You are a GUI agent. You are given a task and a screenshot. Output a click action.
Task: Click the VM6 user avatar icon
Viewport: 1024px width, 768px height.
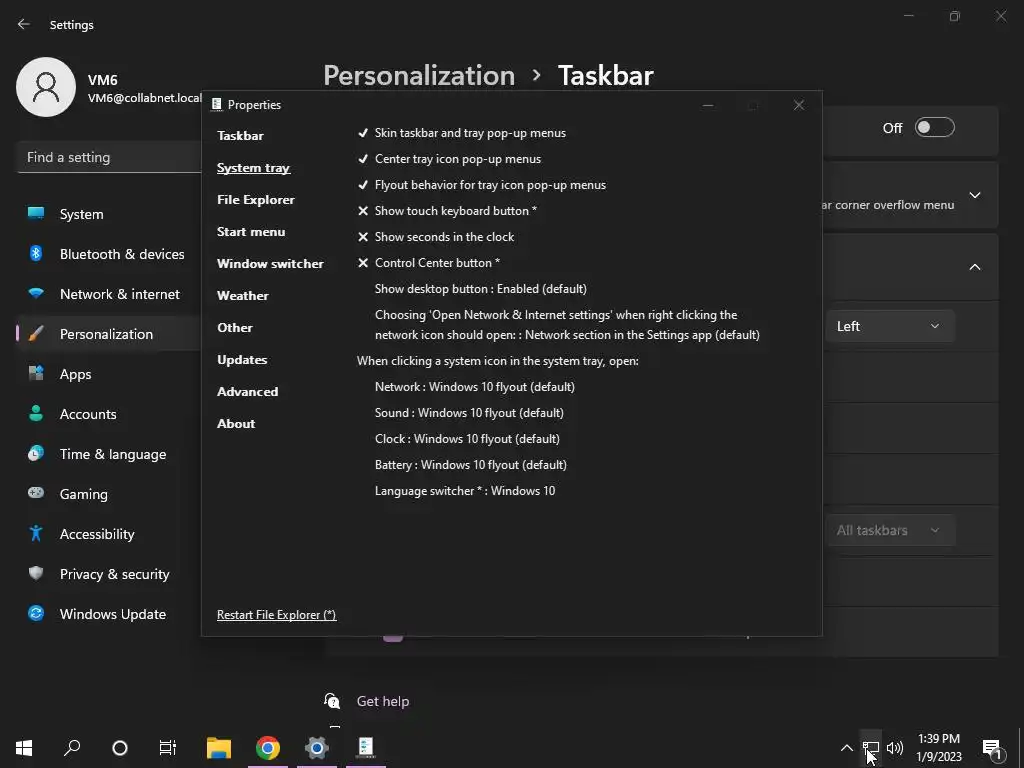point(46,87)
